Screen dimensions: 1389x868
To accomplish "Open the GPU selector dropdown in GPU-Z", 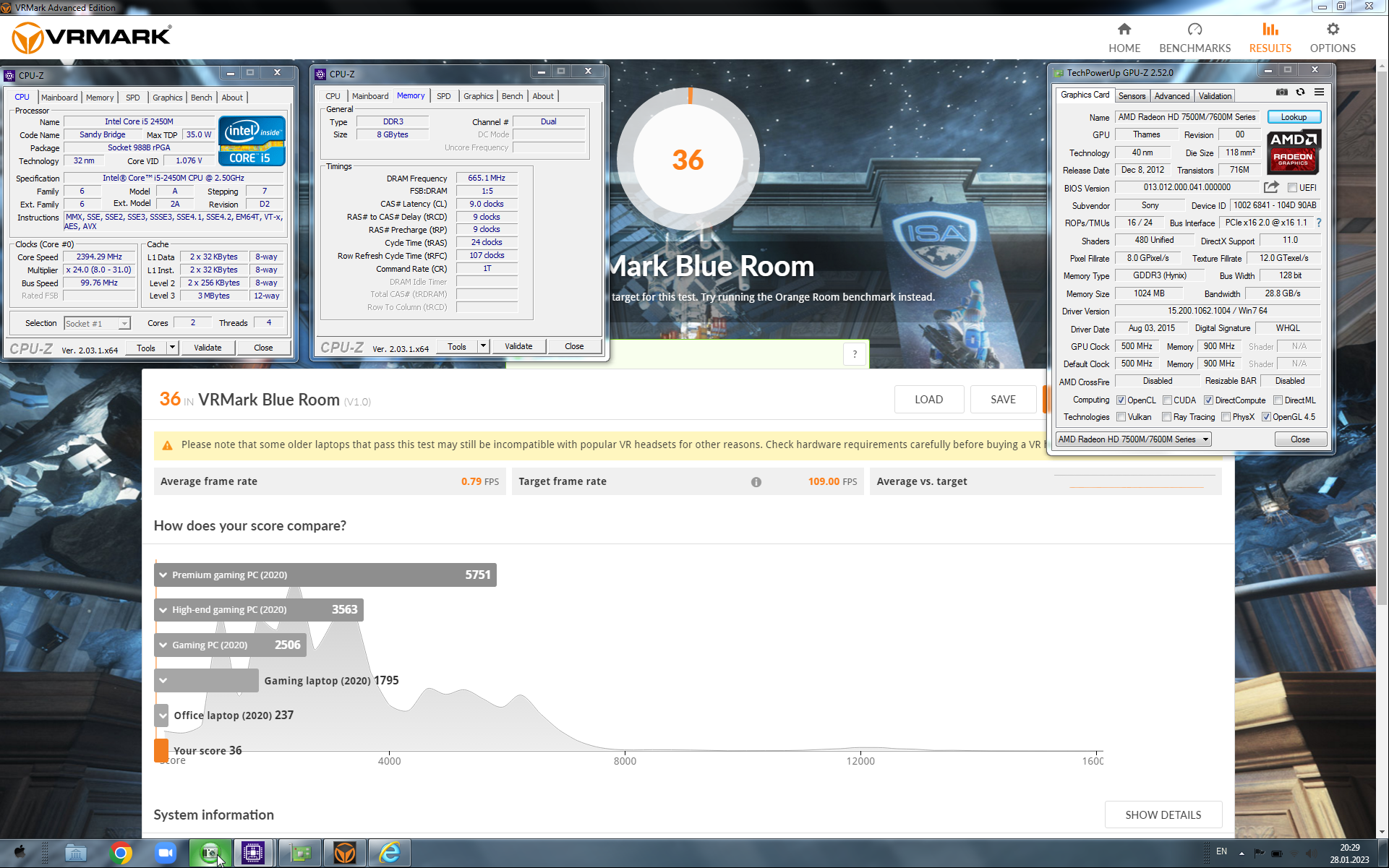I will 1133,439.
